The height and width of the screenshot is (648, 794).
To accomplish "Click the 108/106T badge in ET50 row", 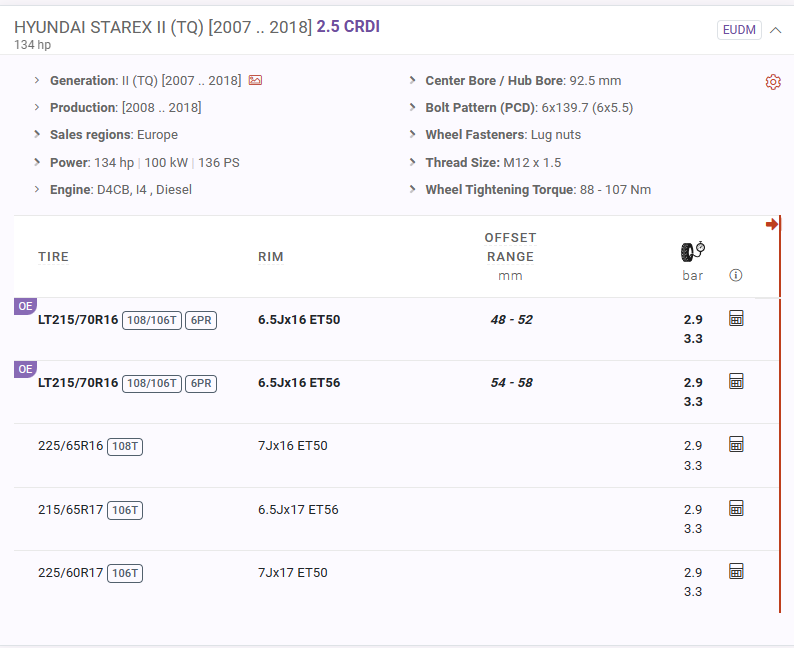I will tap(152, 320).
